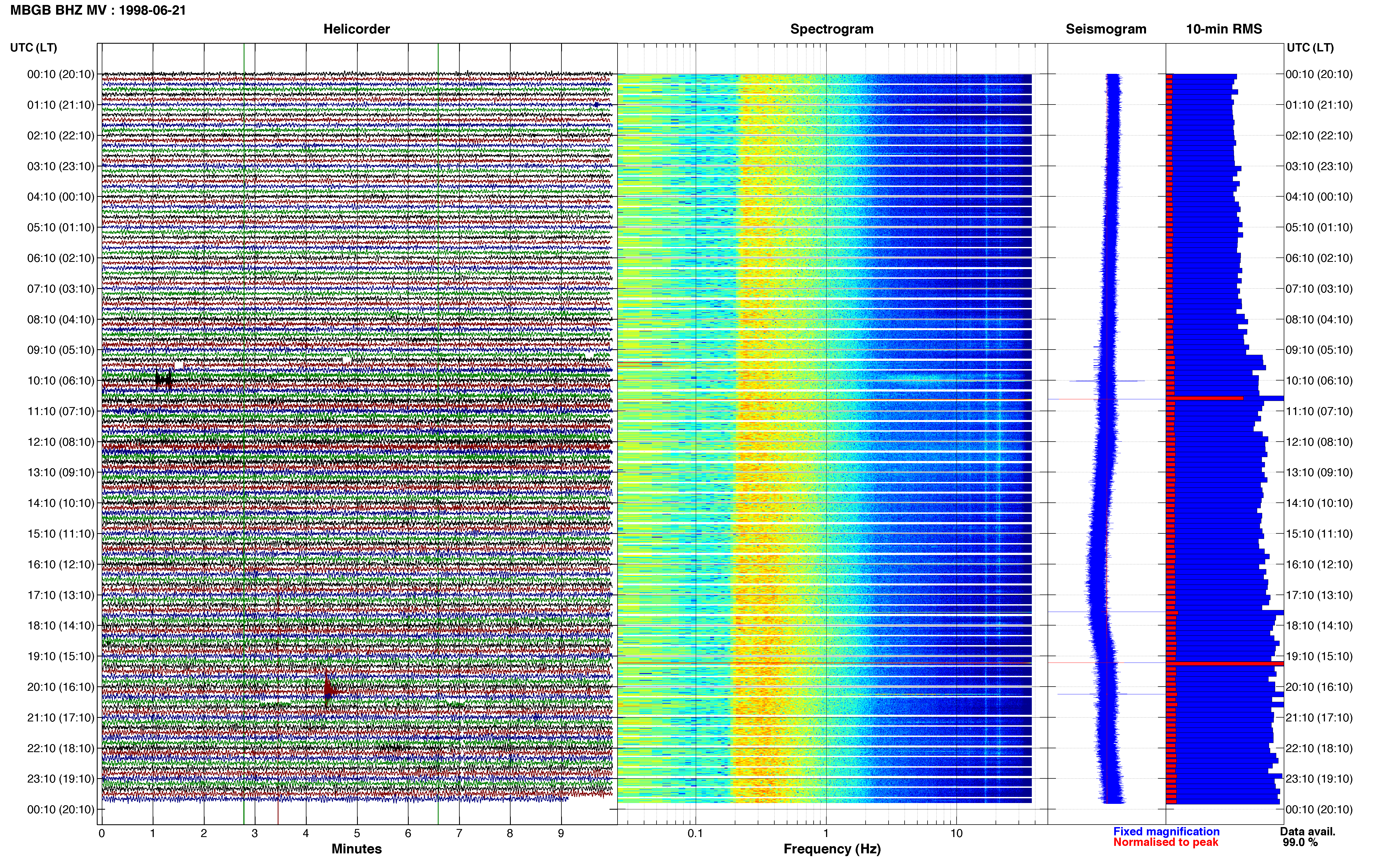Click the right-side time label '23:10 (19:10)'
Screen dimensions: 1388x868
(1319, 779)
